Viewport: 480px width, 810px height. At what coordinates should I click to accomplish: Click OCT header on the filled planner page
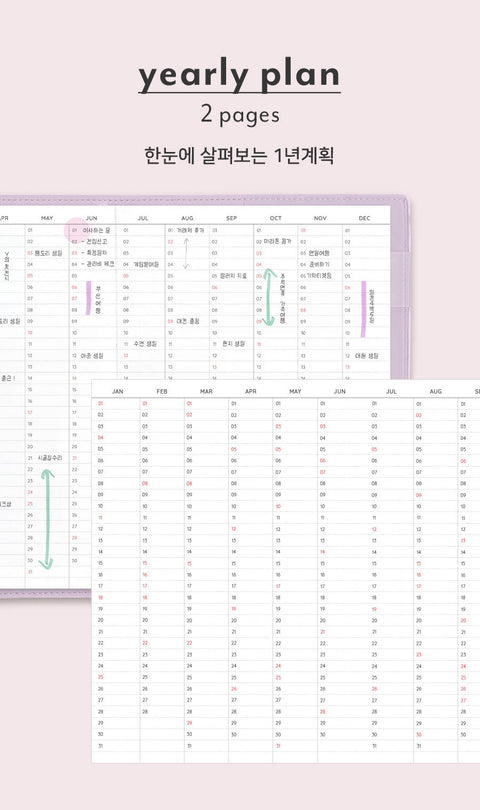pyautogui.click(x=276, y=218)
